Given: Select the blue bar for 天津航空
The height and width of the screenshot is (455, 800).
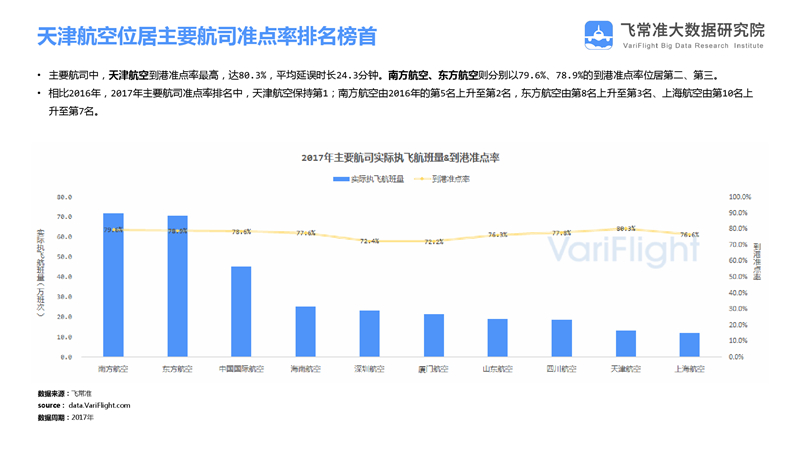Looking at the screenshot, I should (x=626, y=343).
